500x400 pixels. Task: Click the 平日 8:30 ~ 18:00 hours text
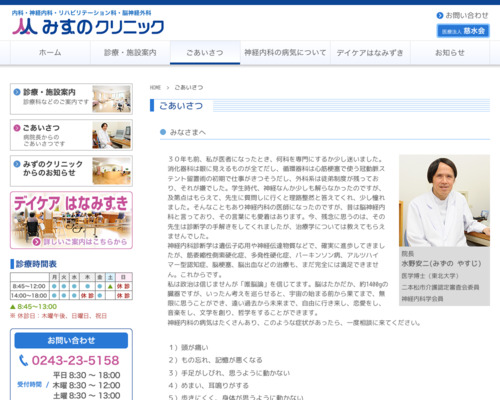(87, 375)
